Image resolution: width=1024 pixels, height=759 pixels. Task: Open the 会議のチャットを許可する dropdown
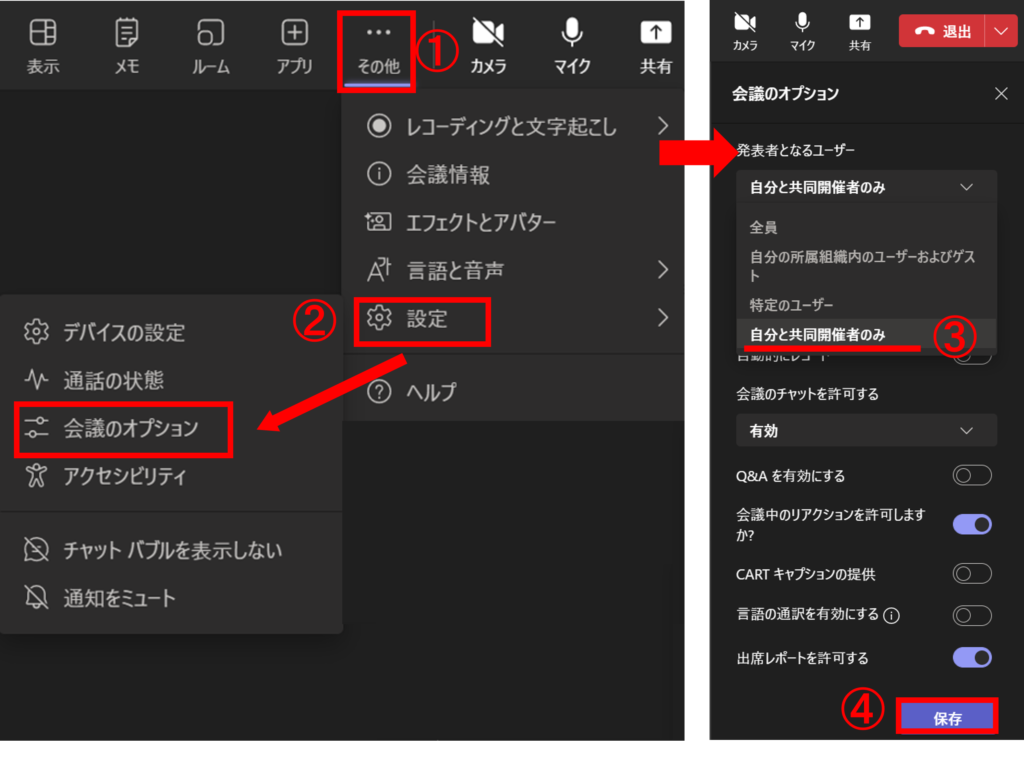point(866,430)
